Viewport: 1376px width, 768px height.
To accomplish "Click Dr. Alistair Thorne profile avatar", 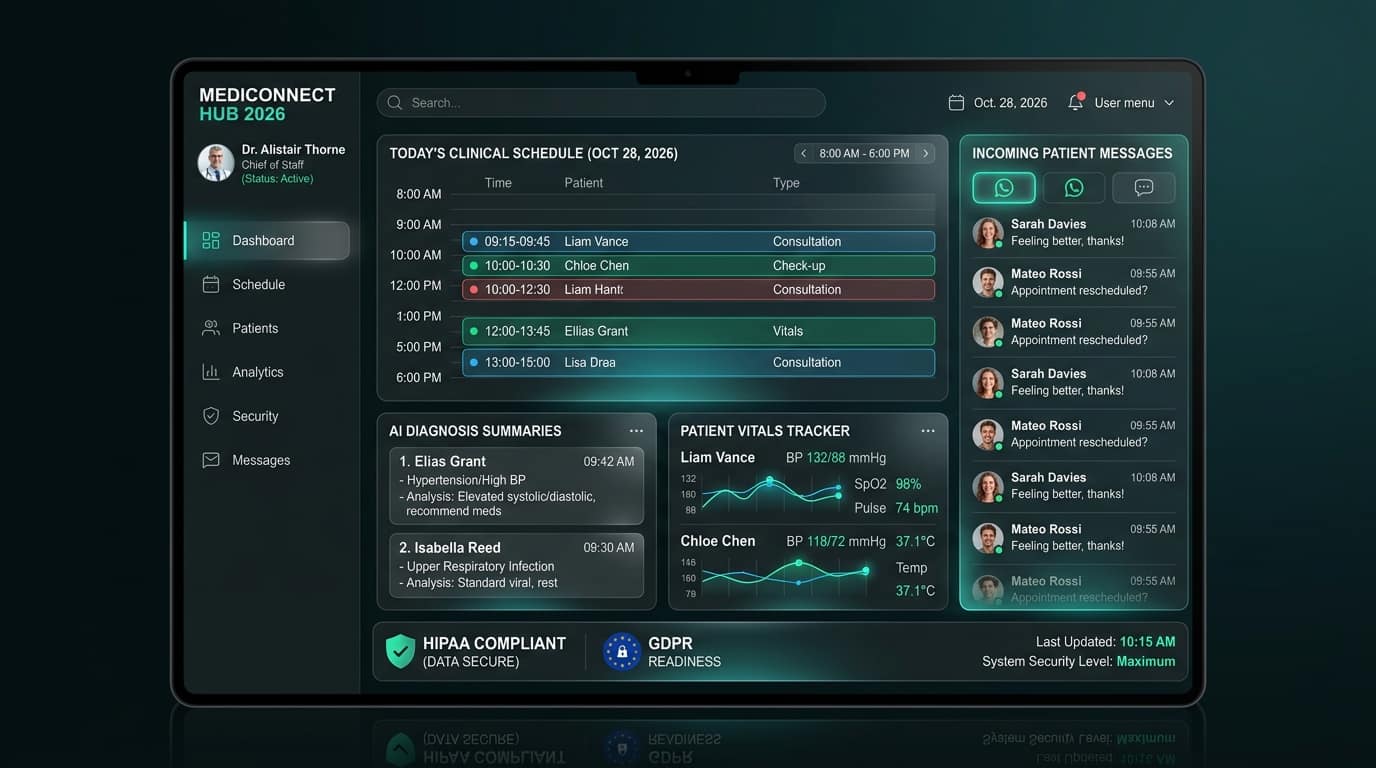I will [x=216, y=162].
